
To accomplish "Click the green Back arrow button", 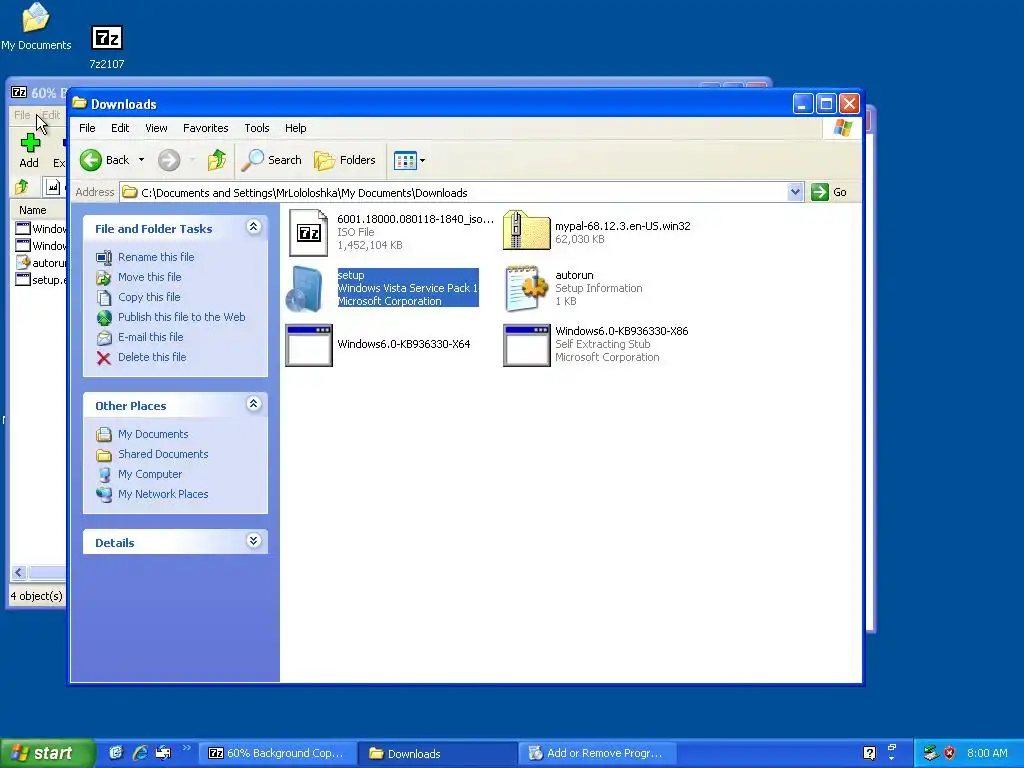I will click(91, 160).
